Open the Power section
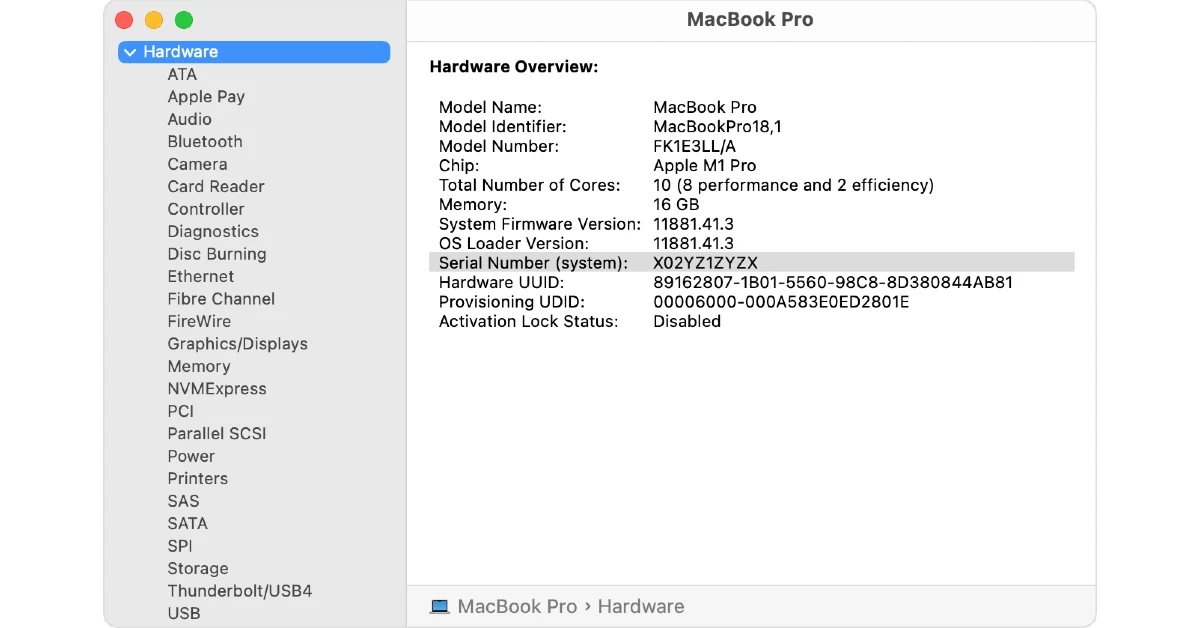 (x=190, y=456)
